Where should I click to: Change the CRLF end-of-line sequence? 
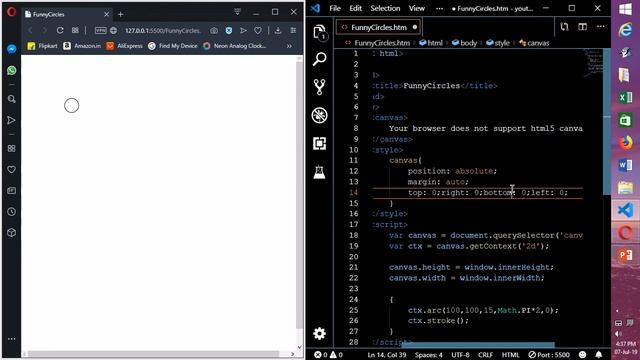pyautogui.click(x=485, y=355)
